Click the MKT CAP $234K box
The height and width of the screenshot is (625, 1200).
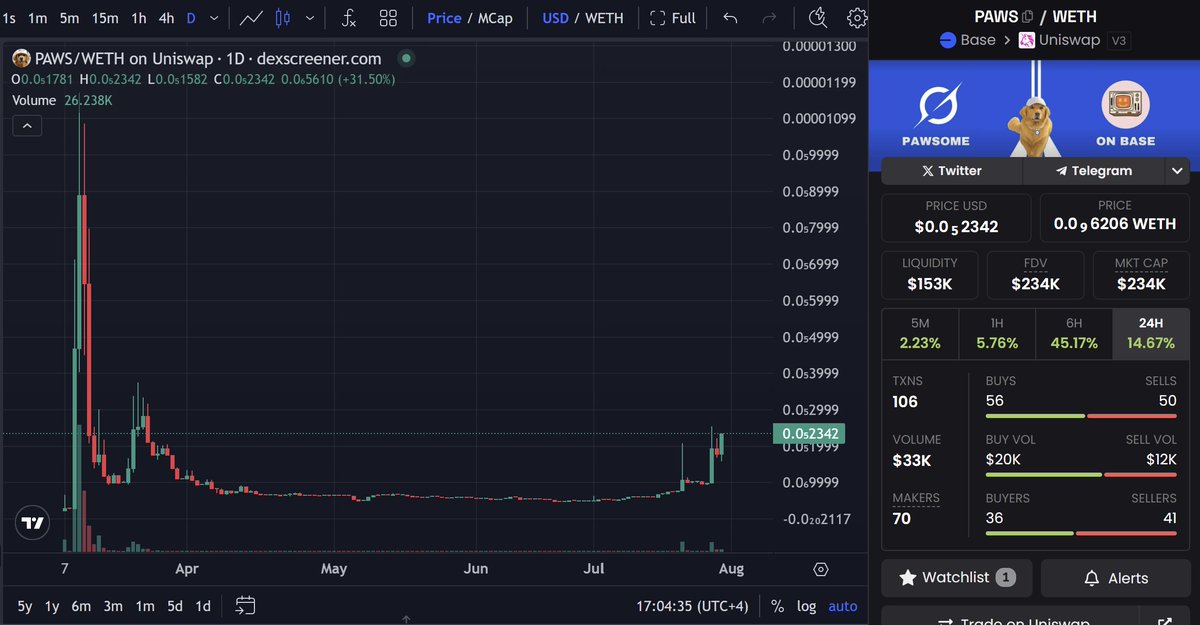coord(1141,274)
